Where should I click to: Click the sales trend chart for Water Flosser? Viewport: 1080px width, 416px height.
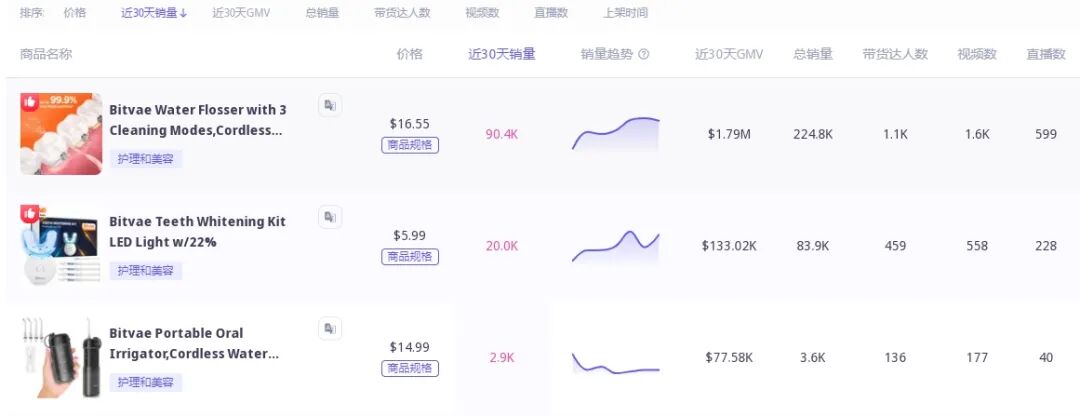pos(615,134)
